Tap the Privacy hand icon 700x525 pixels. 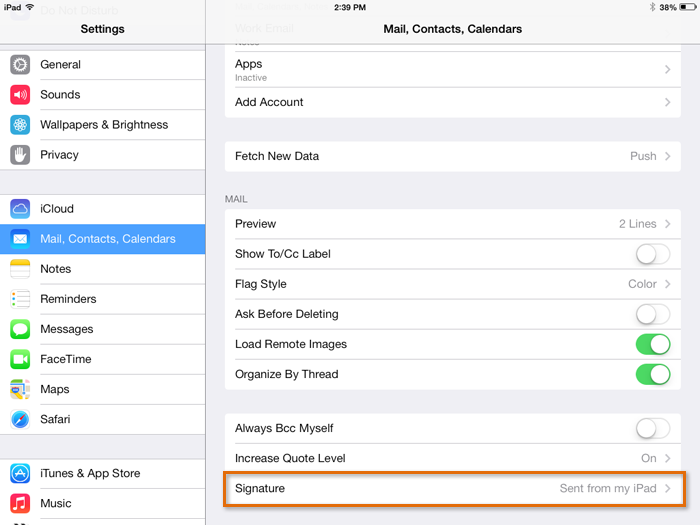pyautogui.click(x=20, y=155)
